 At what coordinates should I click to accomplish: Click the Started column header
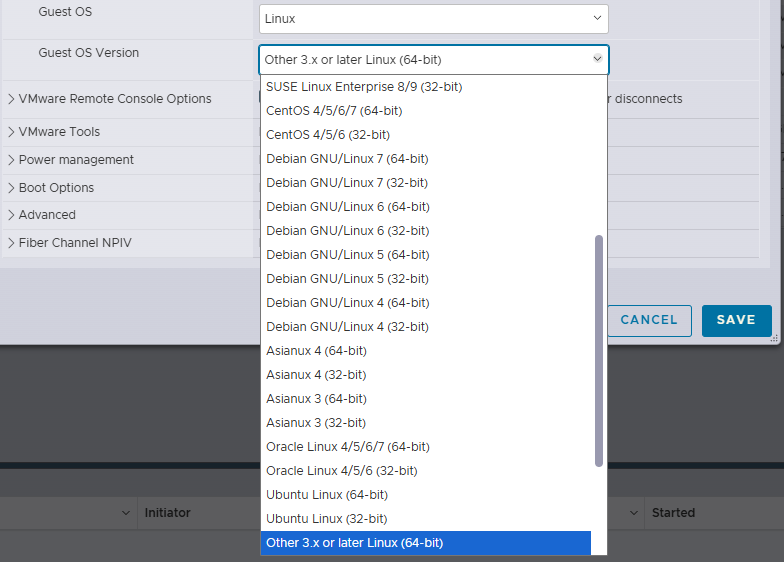point(674,513)
